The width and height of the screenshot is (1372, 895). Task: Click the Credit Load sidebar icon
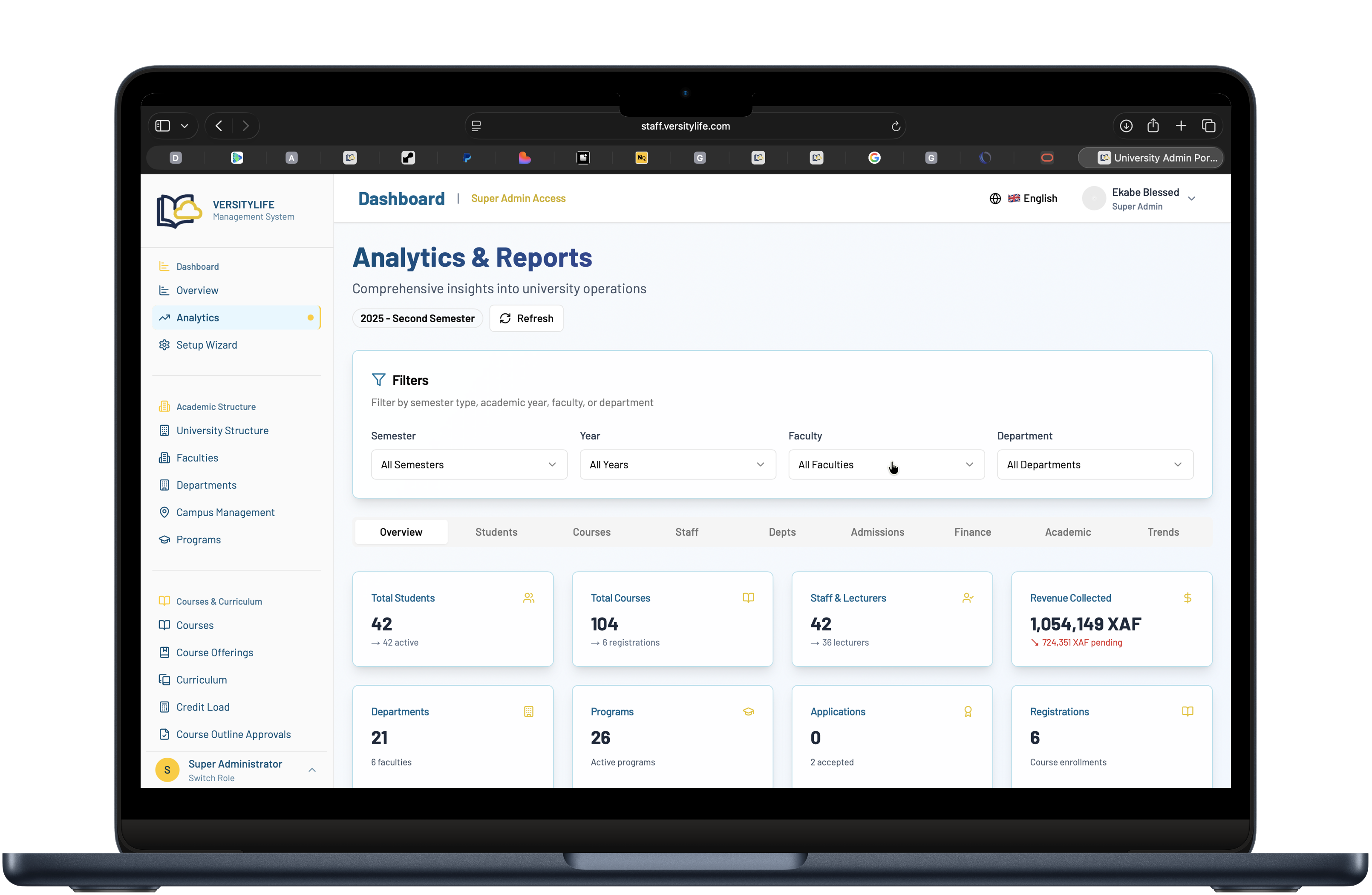(x=164, y=707)
